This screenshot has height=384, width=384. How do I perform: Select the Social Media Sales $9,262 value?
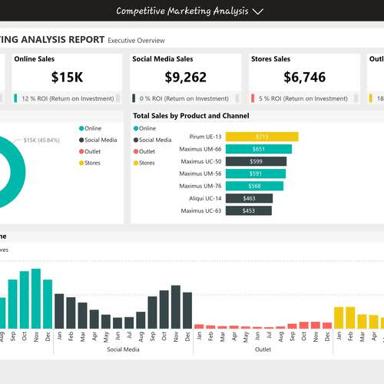coord(186,77)
